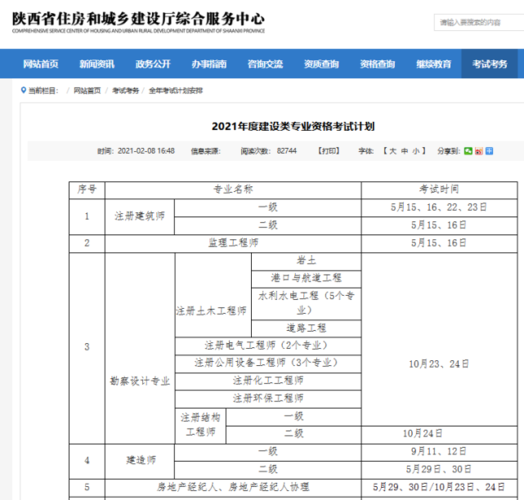Click the 建造师 table cell
This screenshot has height=500, width=524.
coord(140,461)
